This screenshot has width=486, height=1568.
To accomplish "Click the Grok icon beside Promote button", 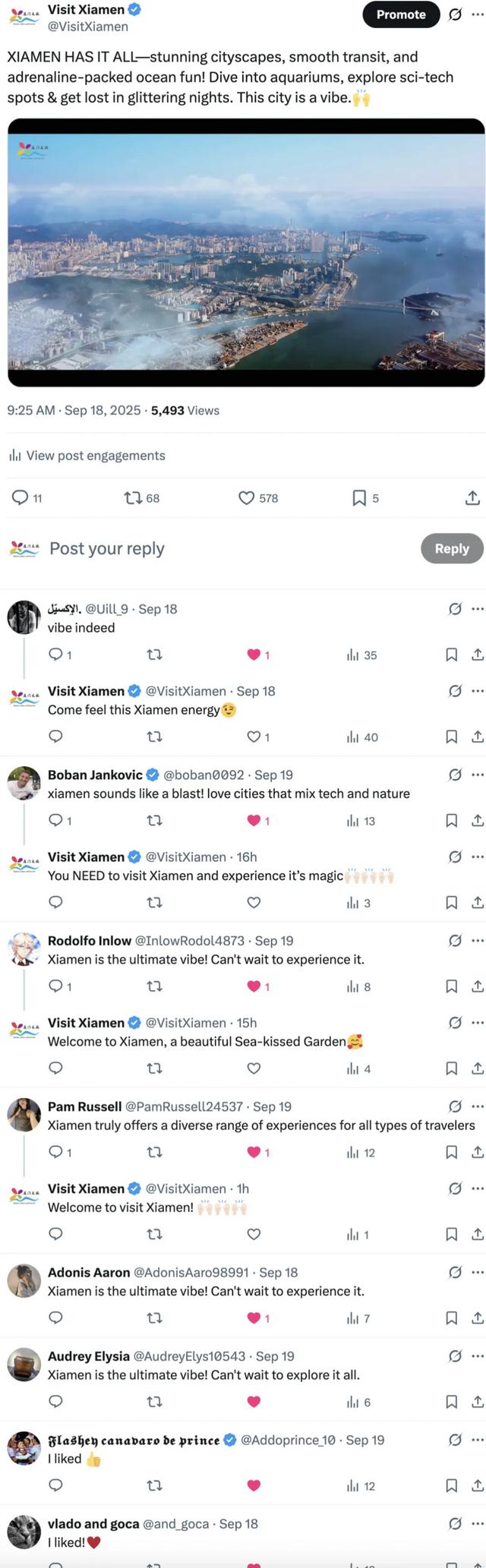I will point(455,14).
